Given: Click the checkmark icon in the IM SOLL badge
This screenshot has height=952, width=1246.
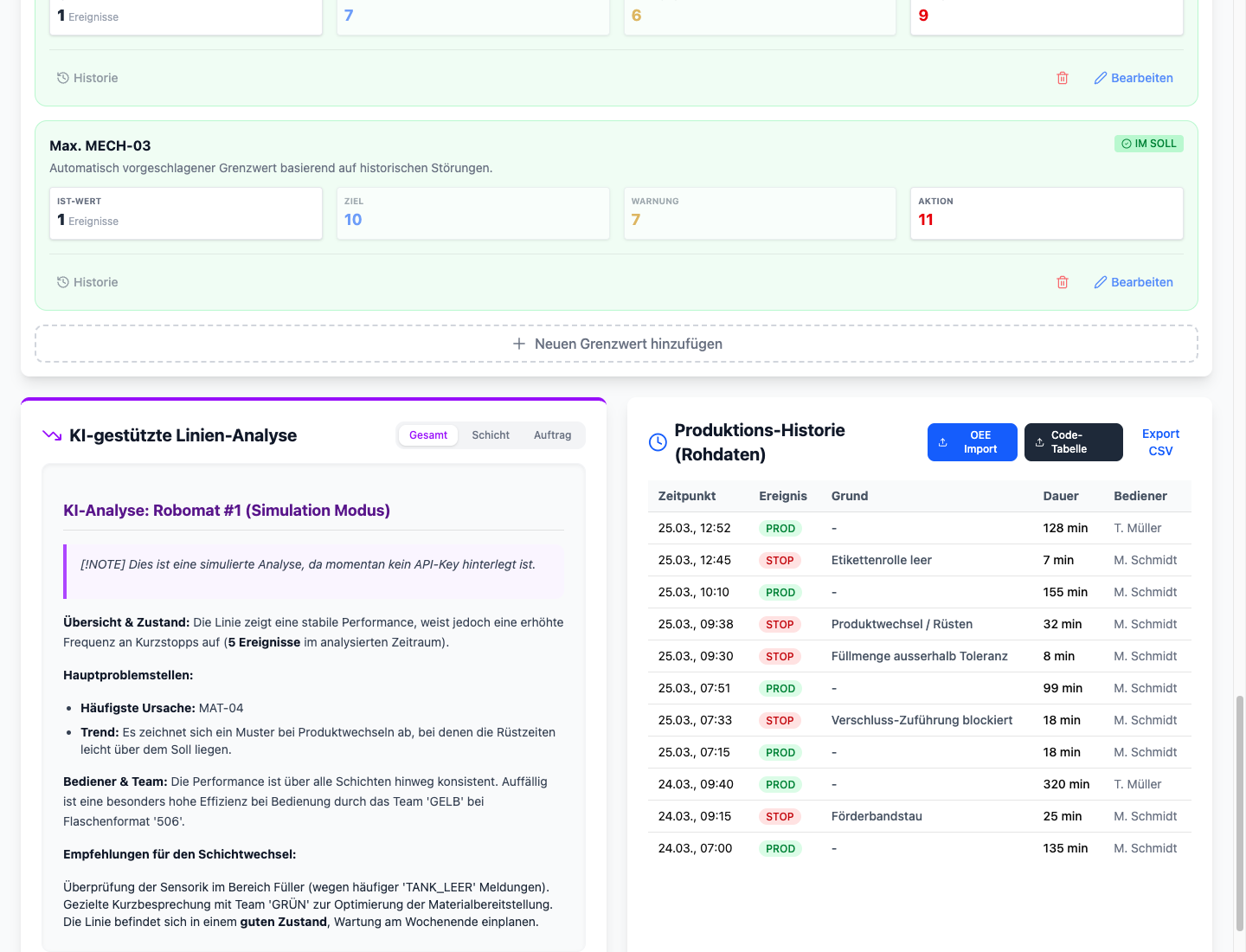Looking at the screenshot, I should tap(1126, 144).
